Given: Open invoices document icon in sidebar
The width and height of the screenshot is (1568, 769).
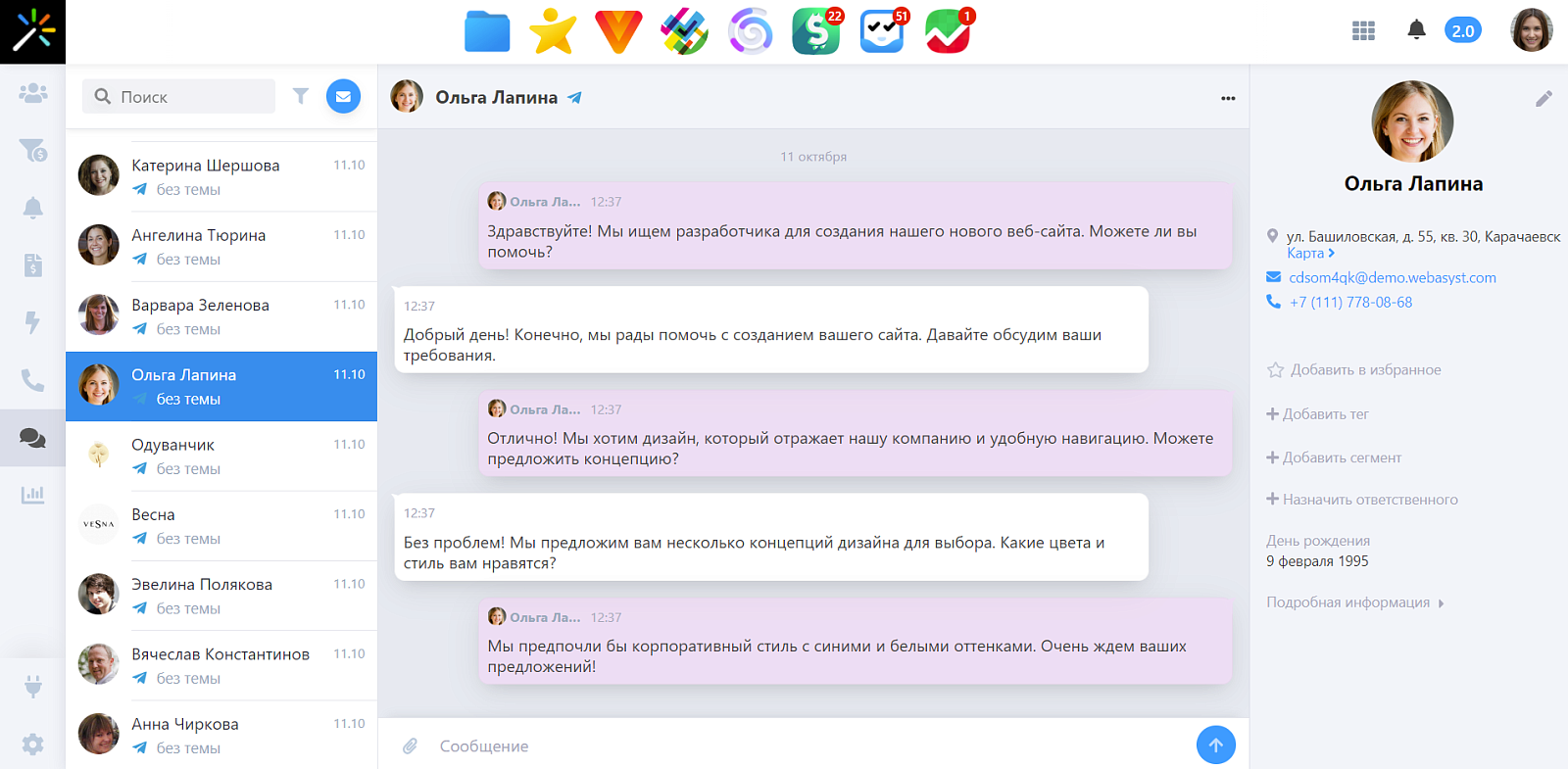Looking at the screenshot, I should [32, 264].
